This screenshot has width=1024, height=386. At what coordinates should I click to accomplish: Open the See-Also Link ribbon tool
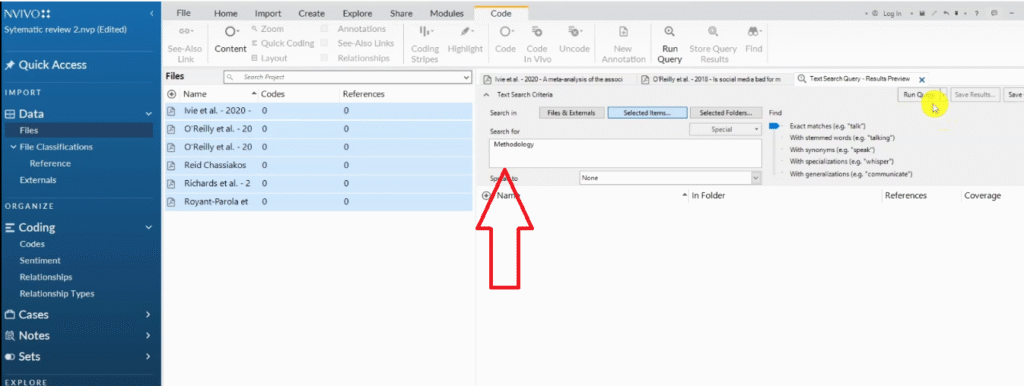[185, 44]
